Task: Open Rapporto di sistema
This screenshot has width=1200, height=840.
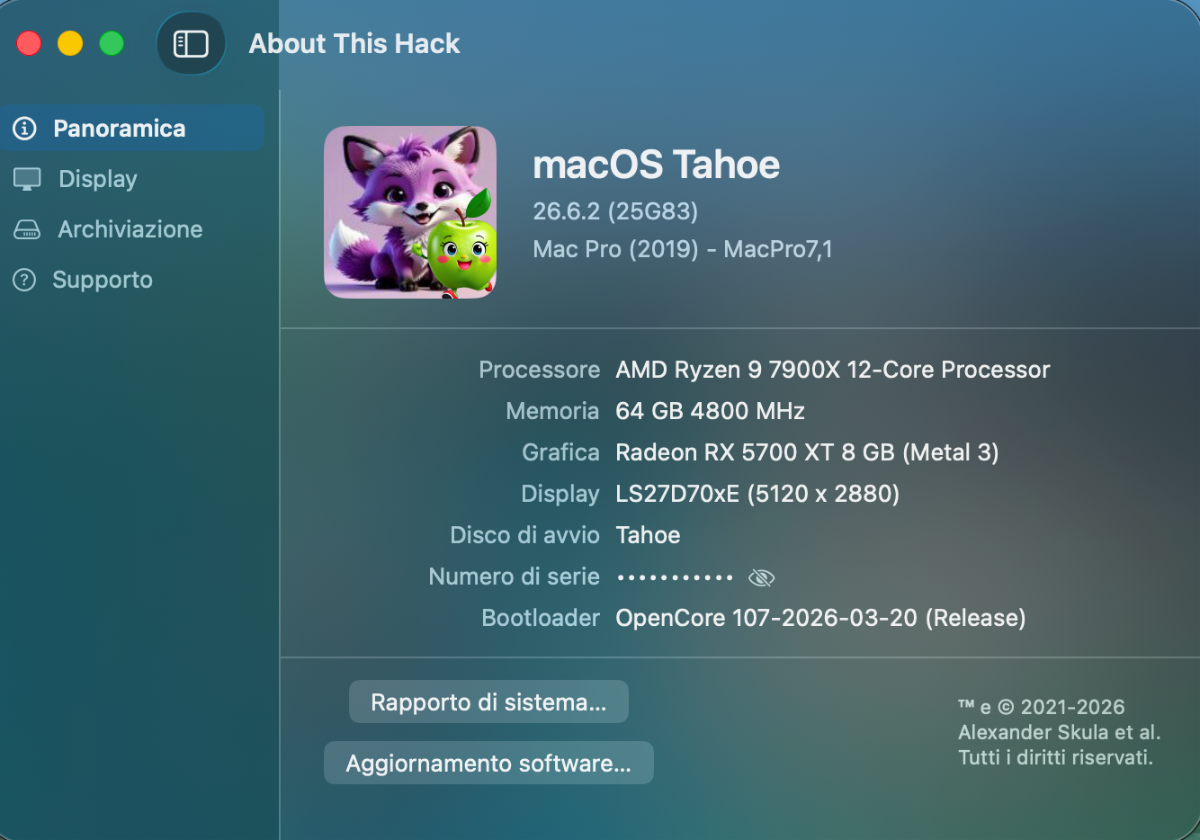Action: 488,702
